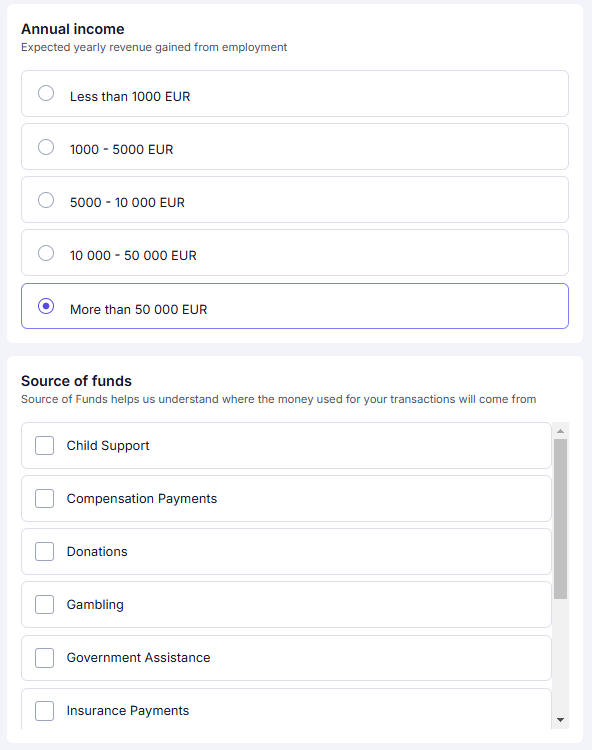The height and width of the screenshot is (750, 592).
Task: Click the scrollbar down arrow
Action: tap(560, 720)
